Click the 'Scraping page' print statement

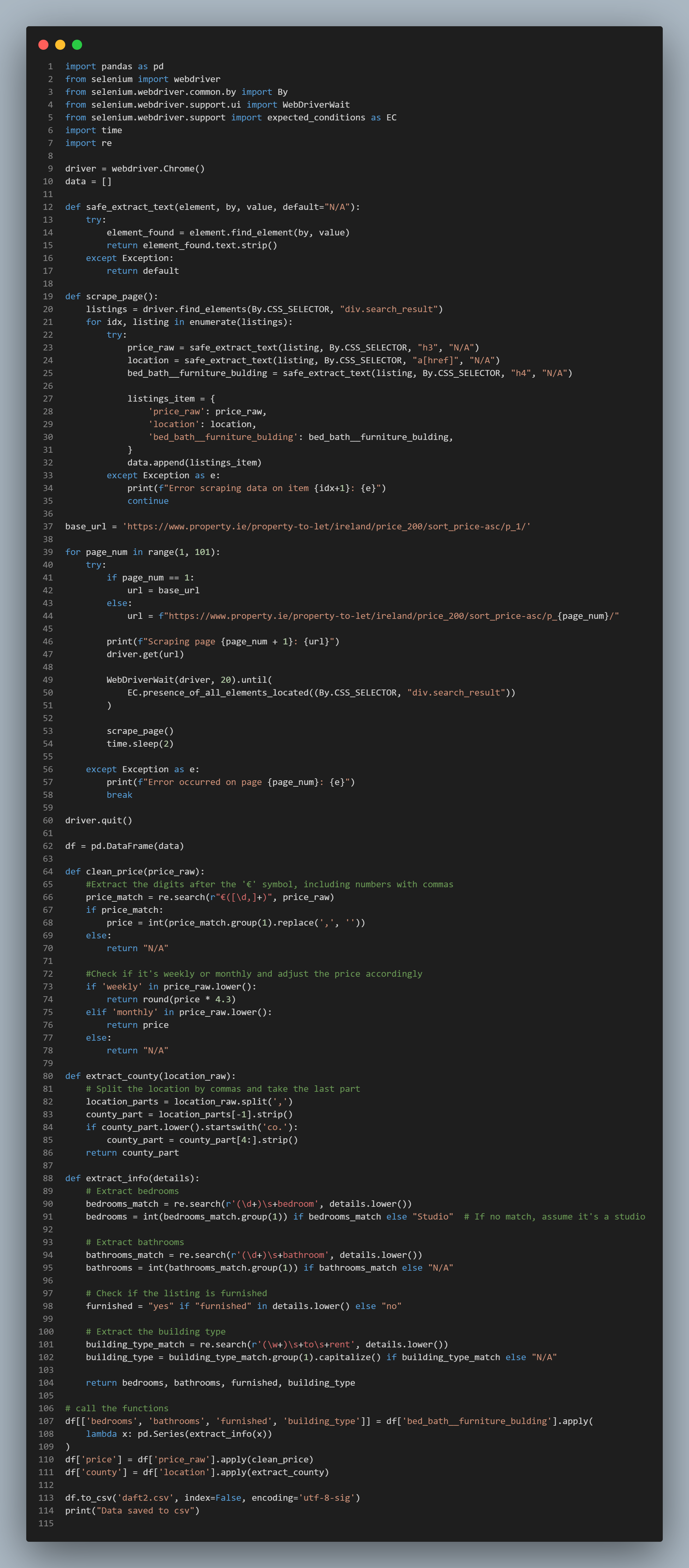(x=223, y=642)
